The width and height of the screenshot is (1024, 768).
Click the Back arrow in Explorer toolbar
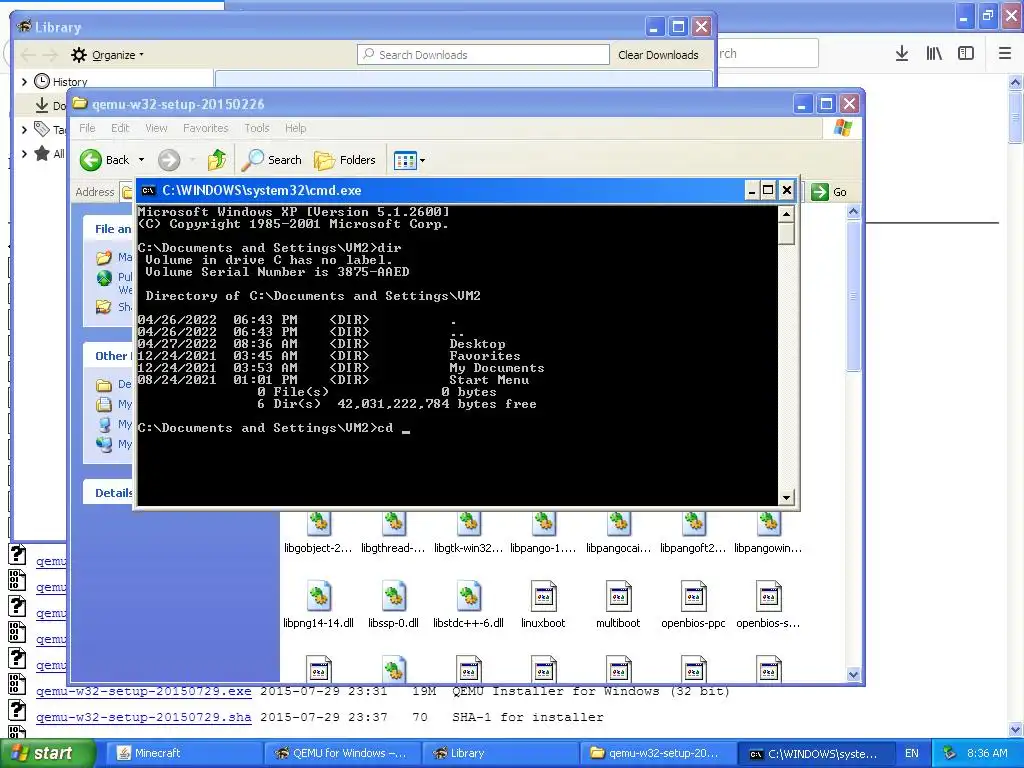91,159
